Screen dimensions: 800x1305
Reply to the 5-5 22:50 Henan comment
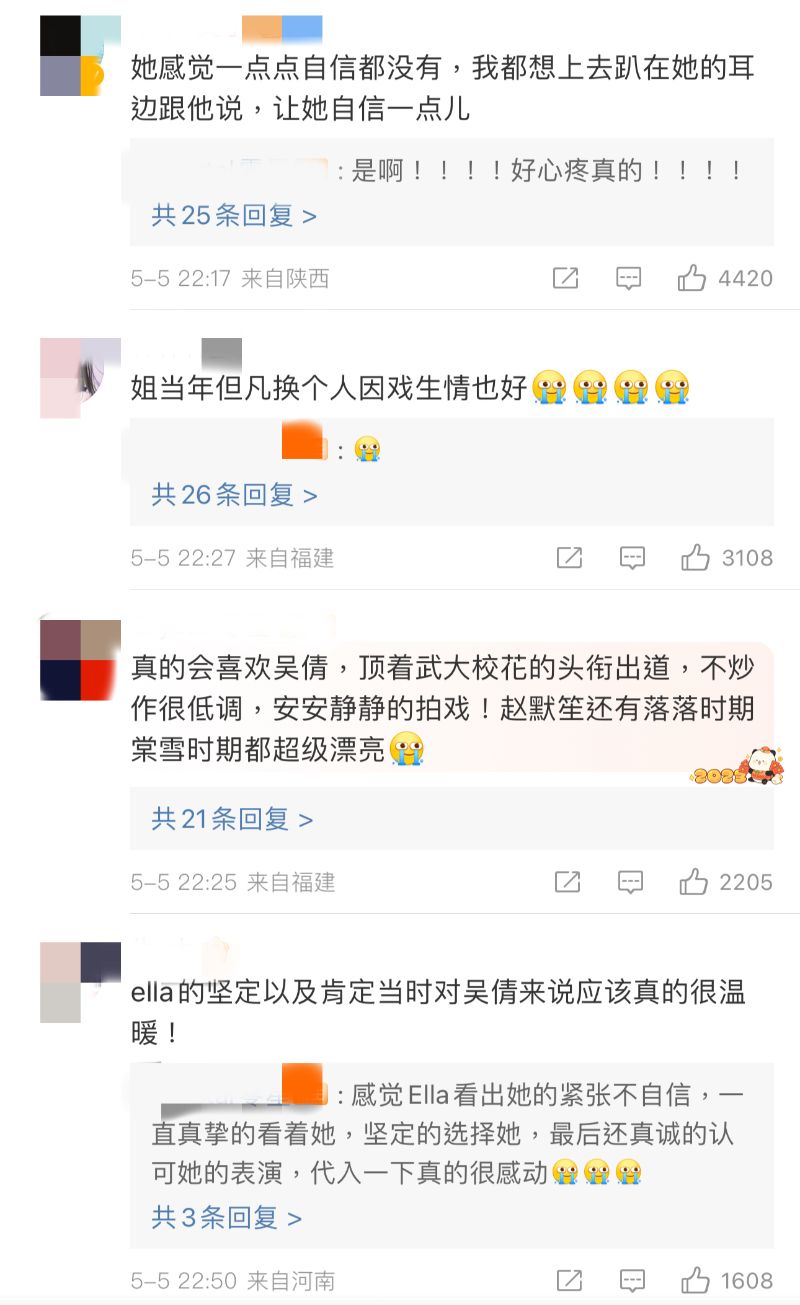tap(632, 1280)
